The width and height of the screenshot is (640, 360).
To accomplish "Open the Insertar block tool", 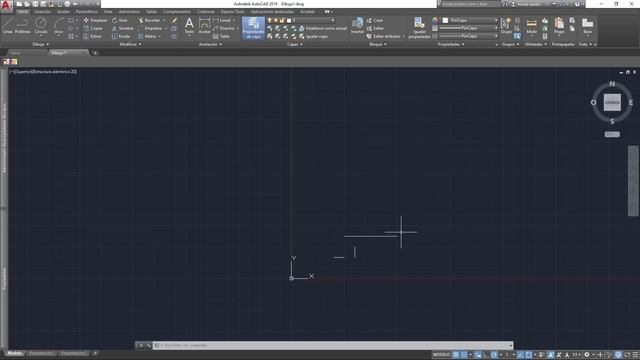I will 357,26.
